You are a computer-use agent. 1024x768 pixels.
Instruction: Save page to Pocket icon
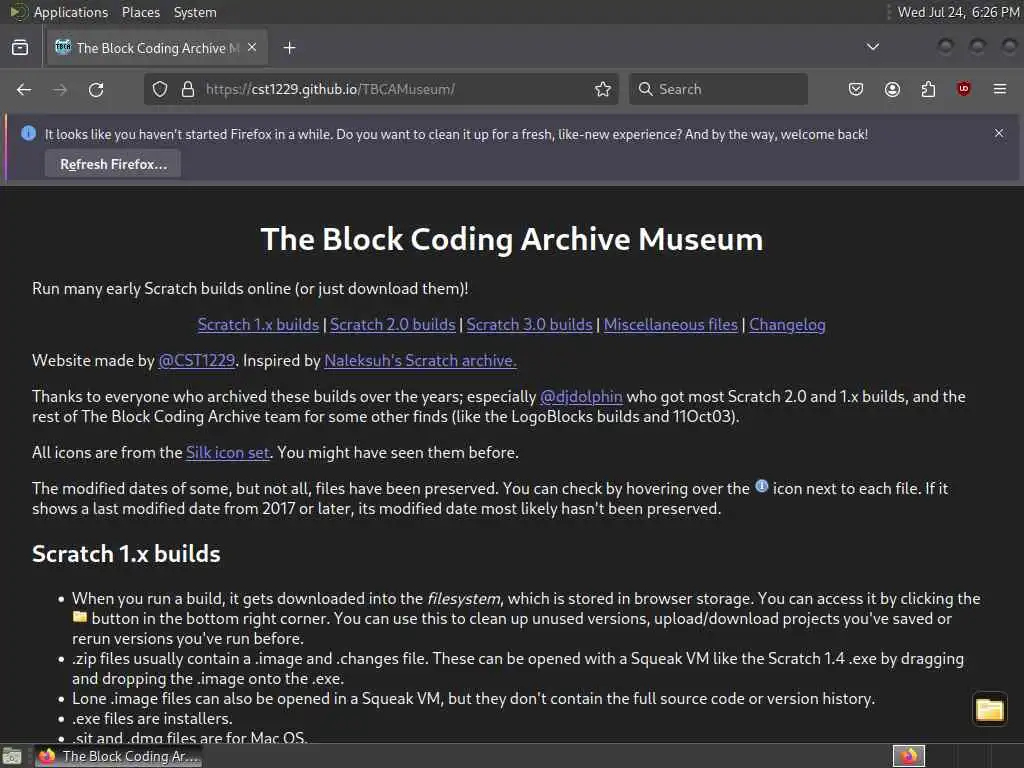(856, 89)
